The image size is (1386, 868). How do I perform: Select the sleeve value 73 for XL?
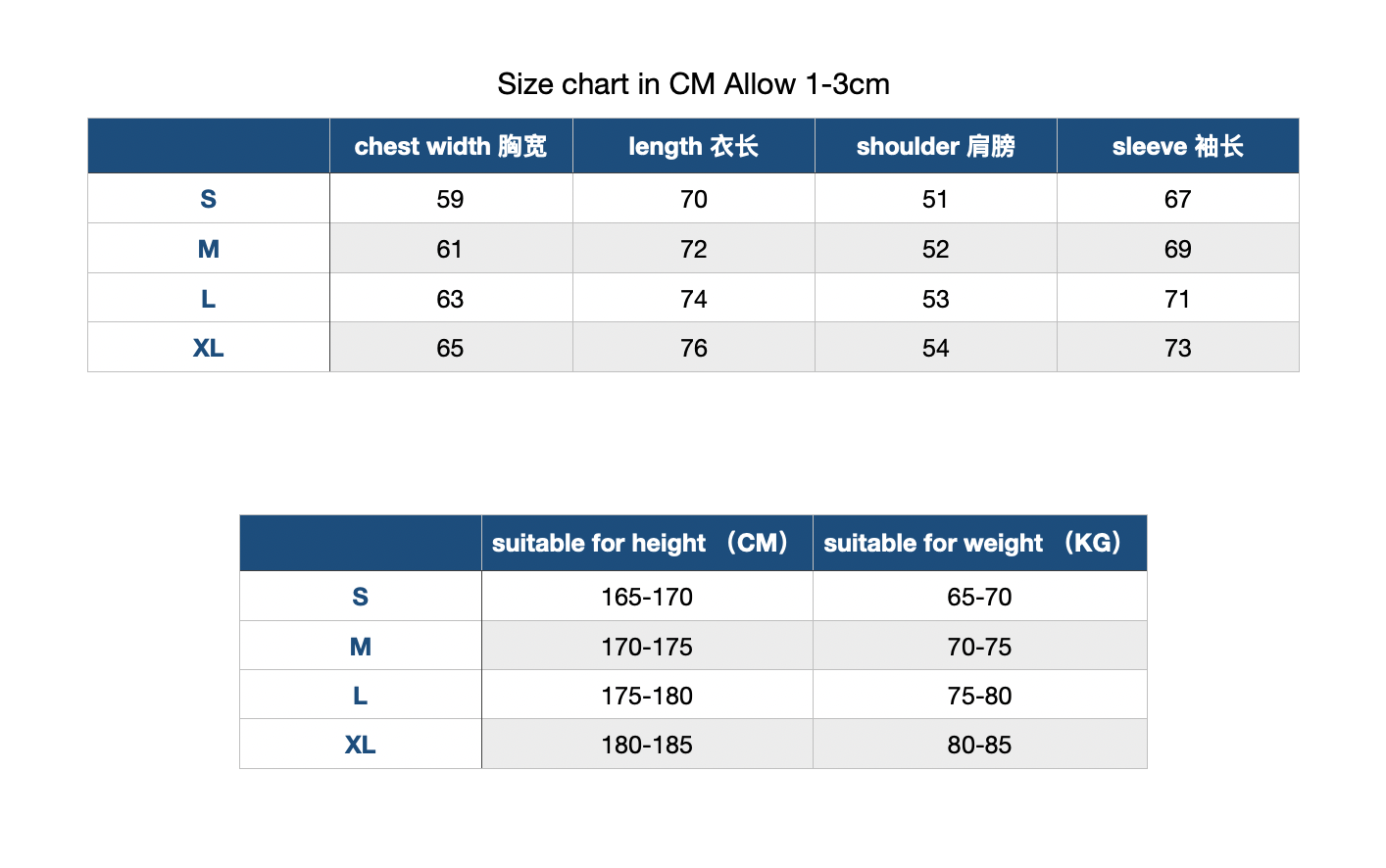click(1177, 348)
